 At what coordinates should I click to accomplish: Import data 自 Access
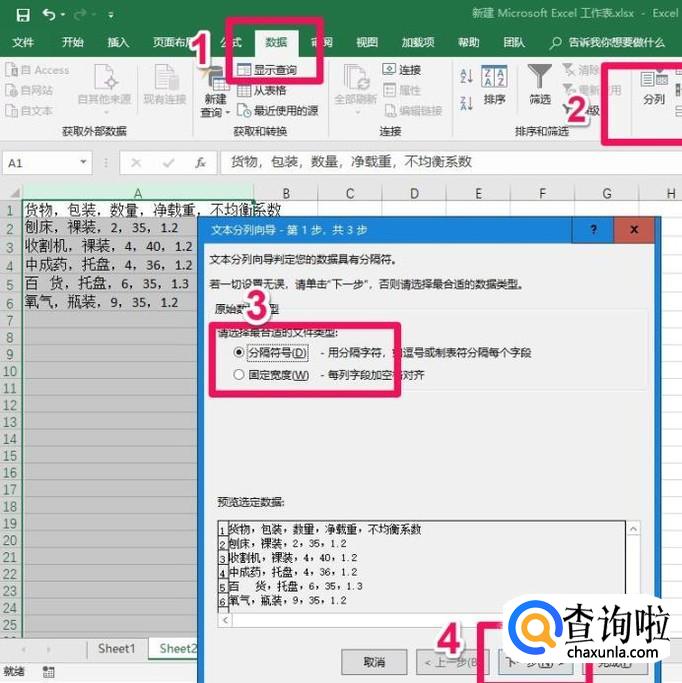coord(38,70)
